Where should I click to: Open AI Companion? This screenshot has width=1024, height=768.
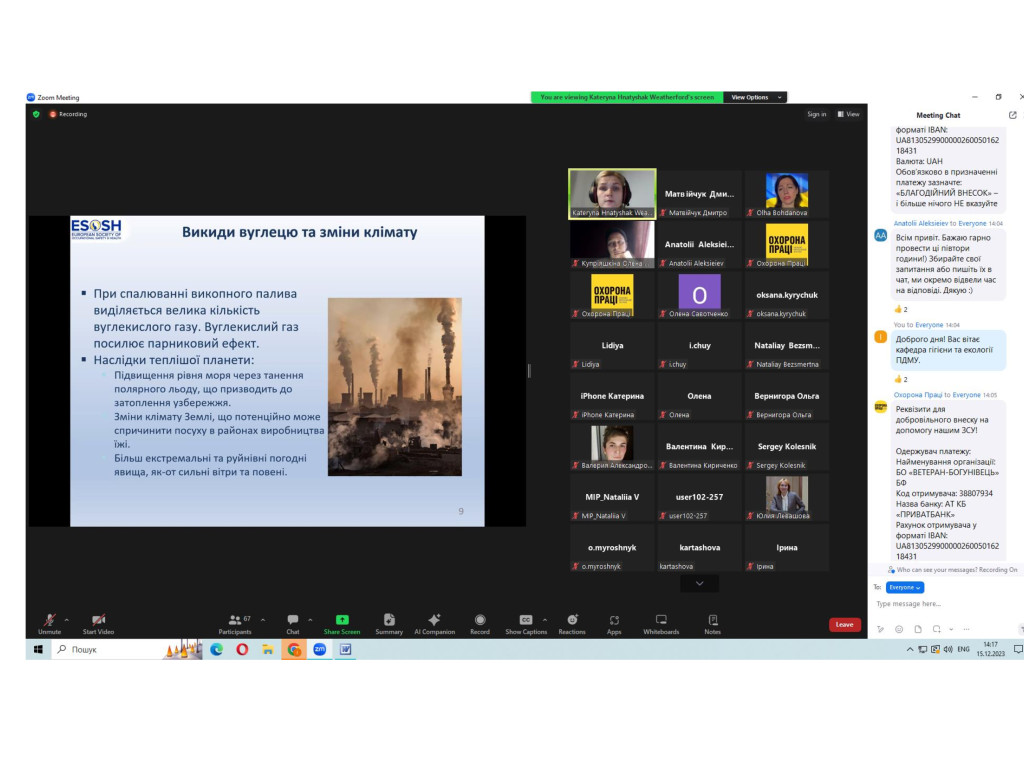[434, 624]
